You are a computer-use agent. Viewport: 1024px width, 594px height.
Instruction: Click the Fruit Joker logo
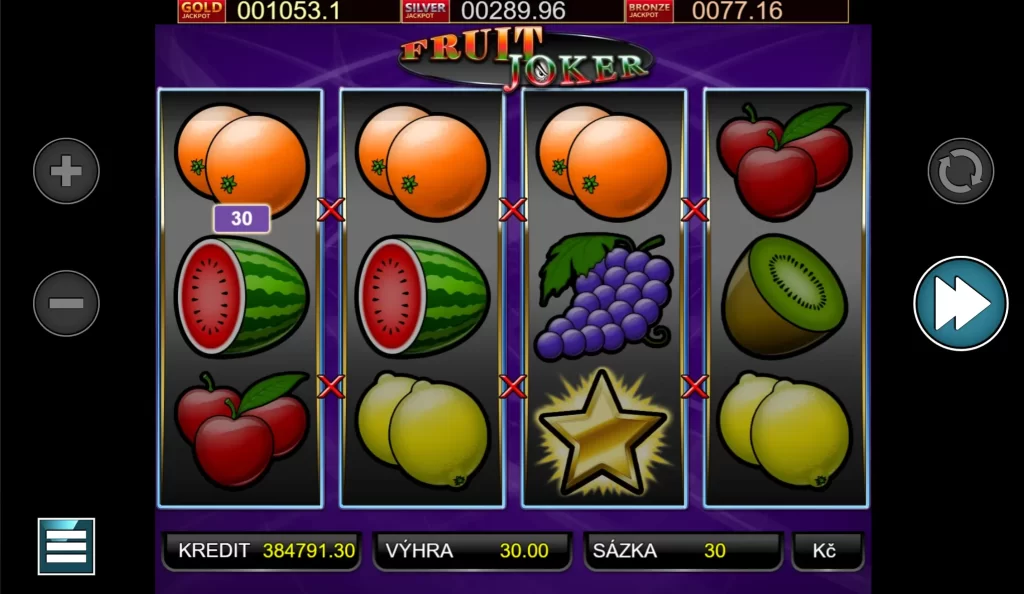[x=524, y=59]
